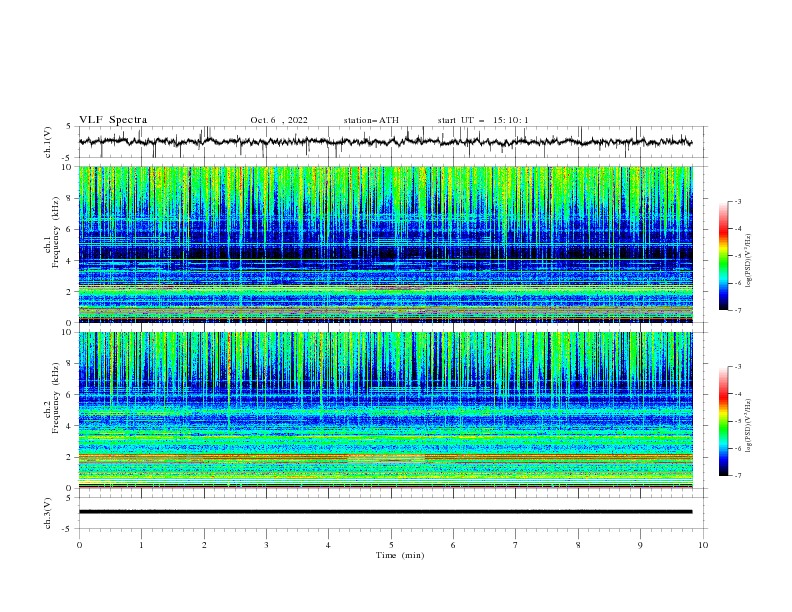Screen dimensions: 792x612
Task: Click time axis tick label '0'
Action: 79,545
